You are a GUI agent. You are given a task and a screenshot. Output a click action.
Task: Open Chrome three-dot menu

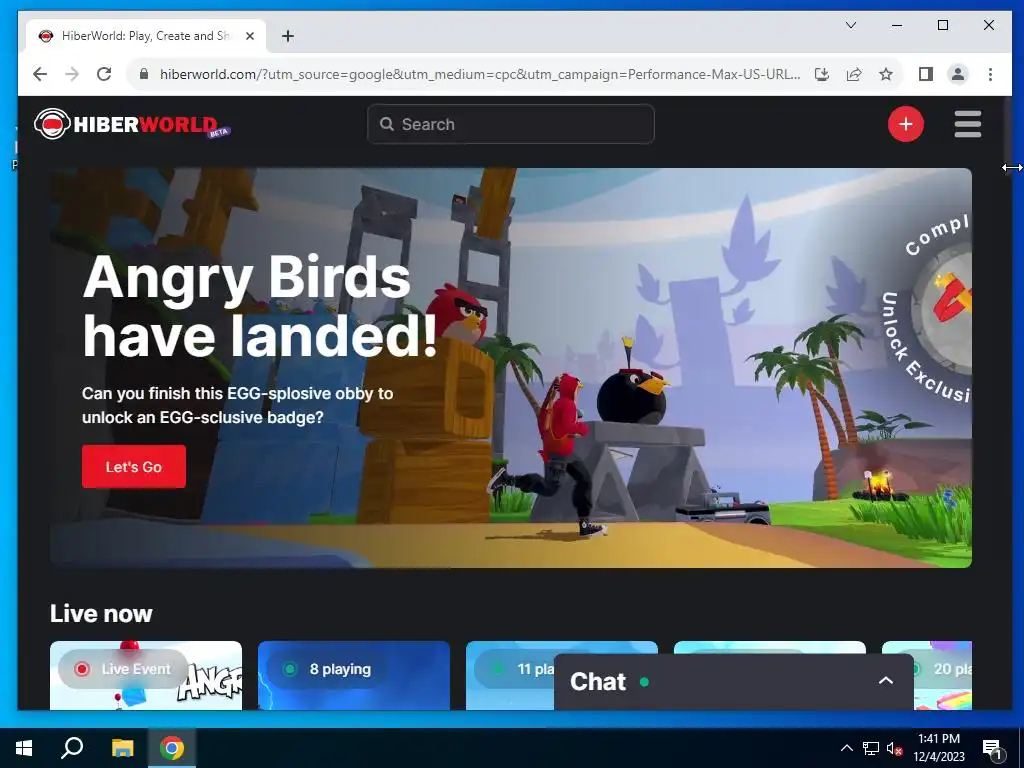point(990,74)
